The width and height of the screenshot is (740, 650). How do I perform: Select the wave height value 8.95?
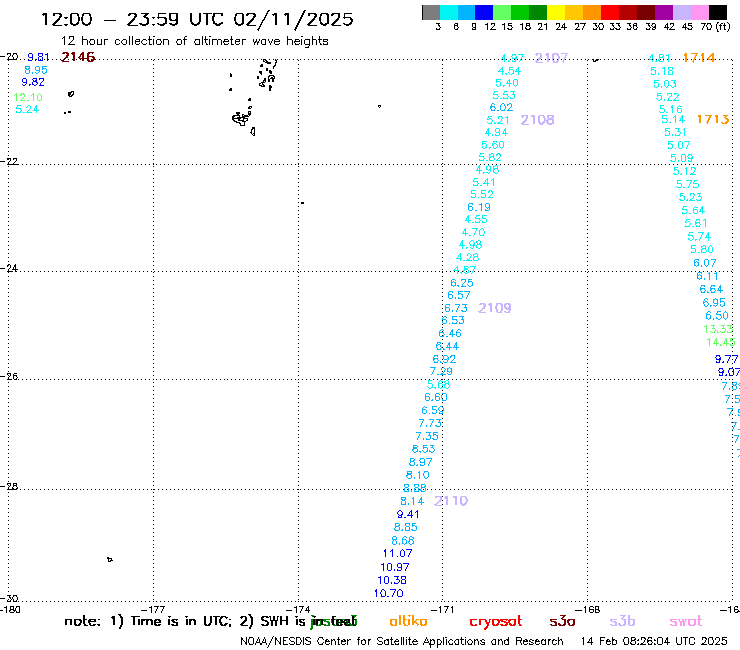pyautogui.click(x=36, y=70)
